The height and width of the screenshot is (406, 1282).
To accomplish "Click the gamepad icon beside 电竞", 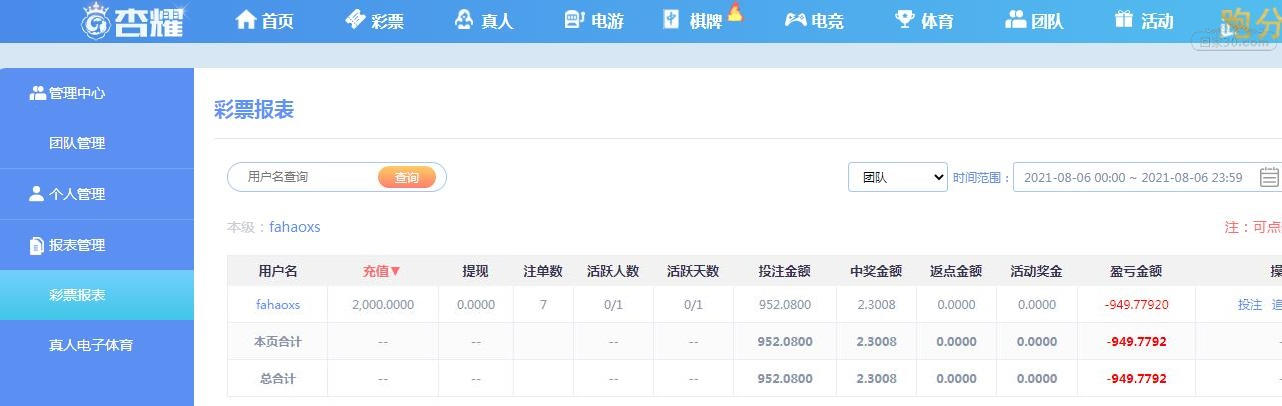I will tap(795, 20).
